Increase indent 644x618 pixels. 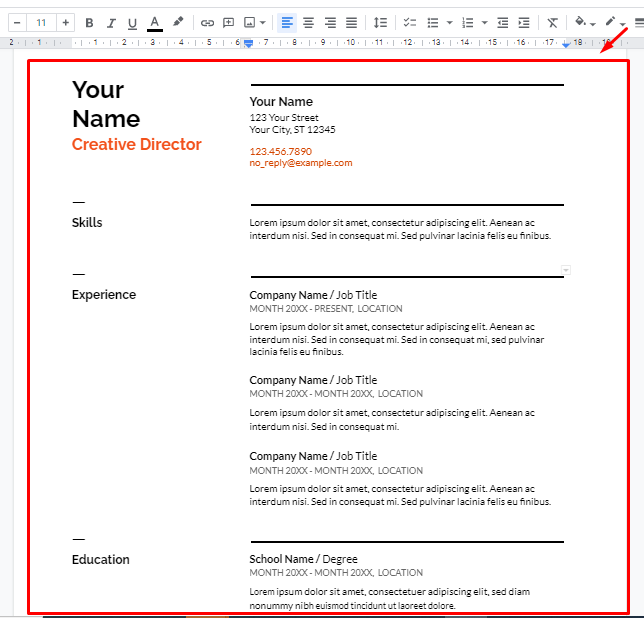[524, 23]
